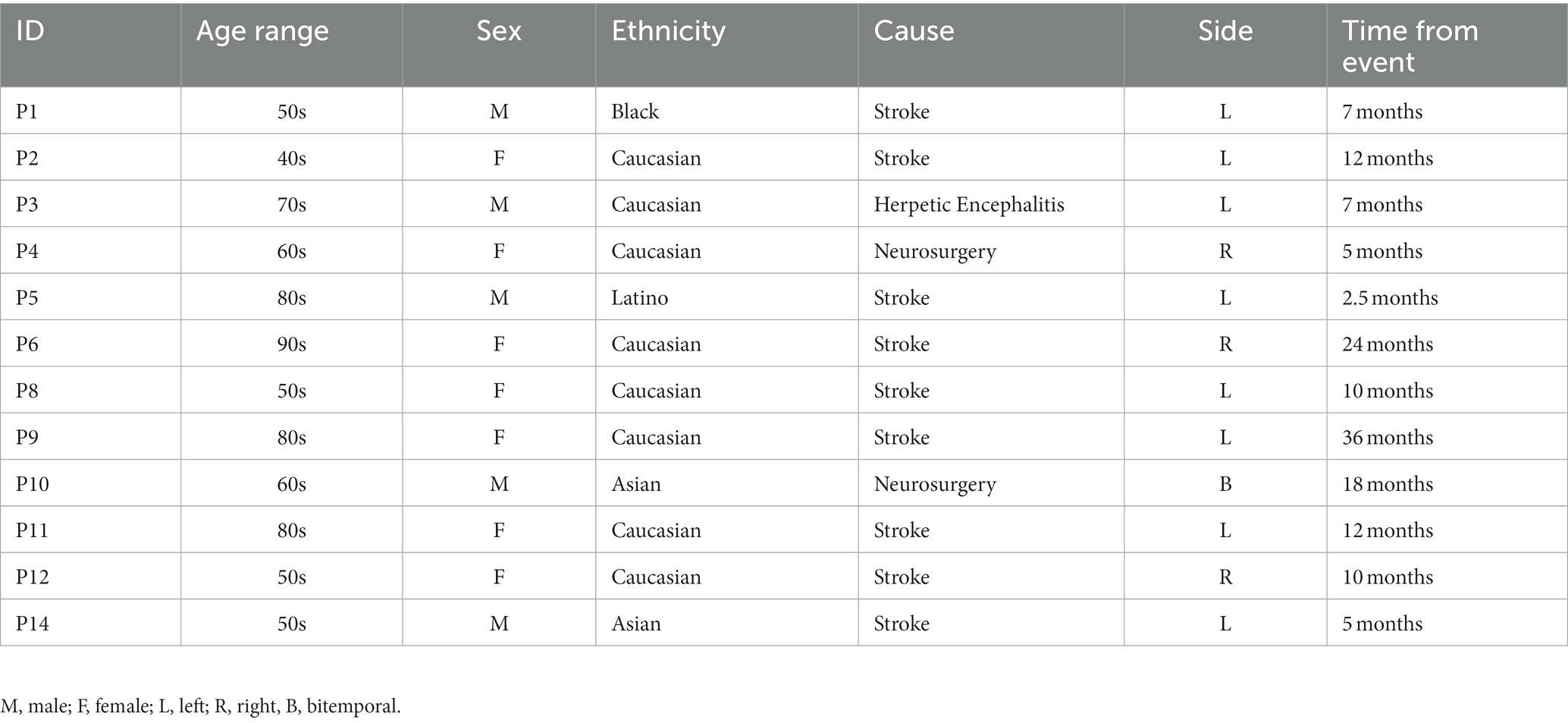Screen dimensions: 1568x723
Task: Select the abbreviation footnote text
Action: [201, 706]
